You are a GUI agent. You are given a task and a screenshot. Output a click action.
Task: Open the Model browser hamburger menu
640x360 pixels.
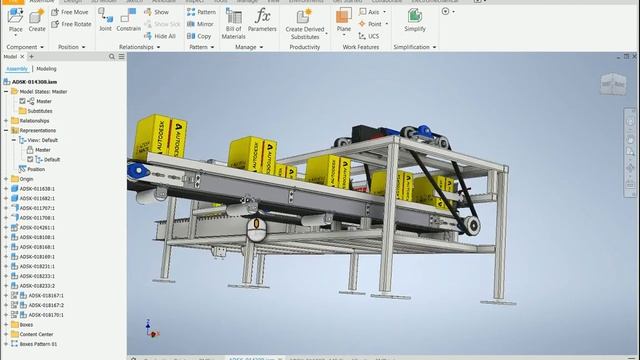(x=122, y=57)
